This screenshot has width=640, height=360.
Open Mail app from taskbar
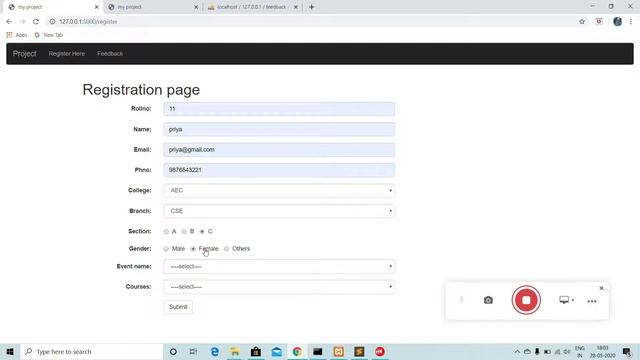point(277,351)
